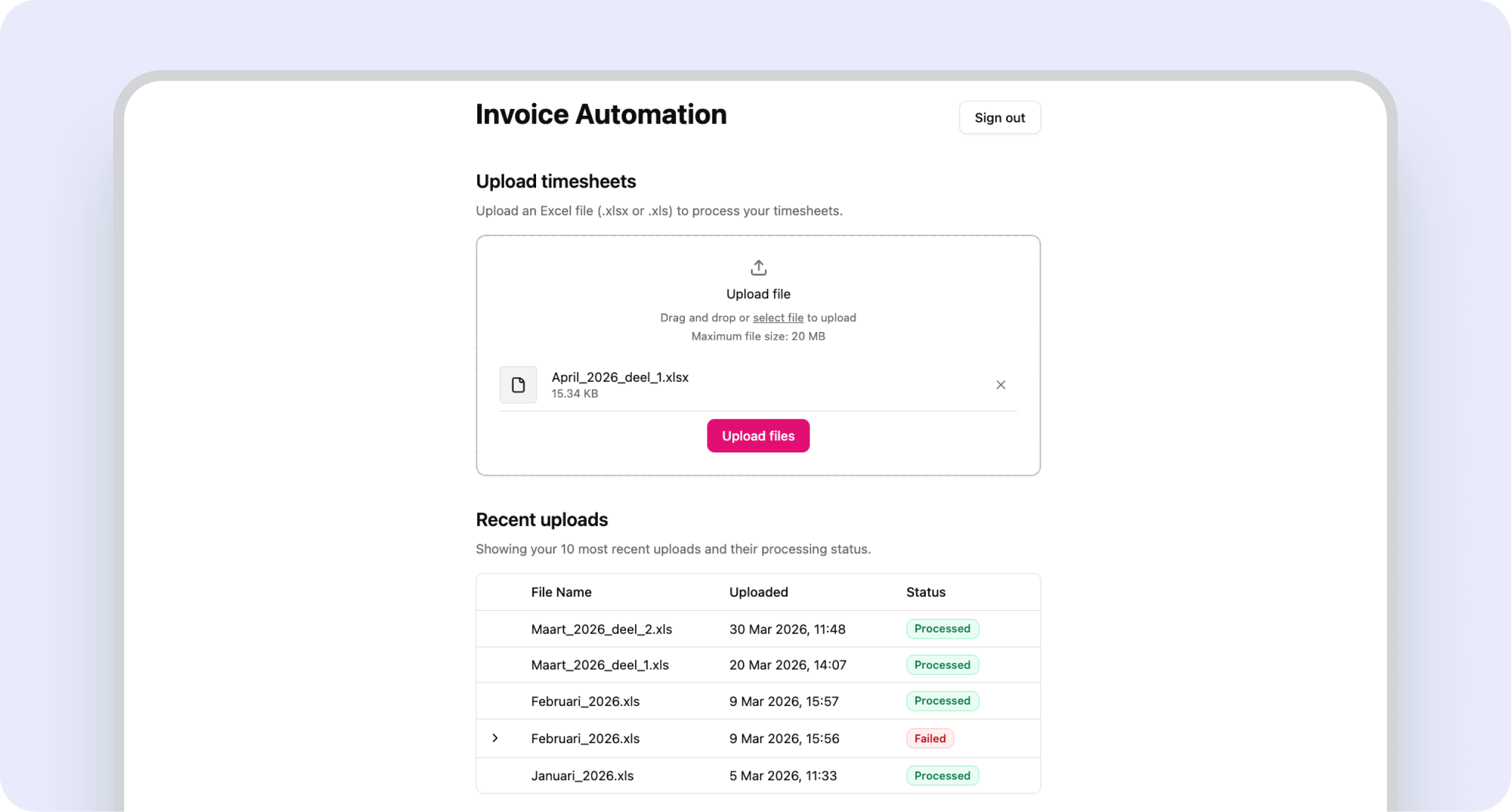Remove April_2026_deel_1.xlsx with the X icon
Image resolution: width=1511 pixels, height=812 pixels.
click(1000, 385)
